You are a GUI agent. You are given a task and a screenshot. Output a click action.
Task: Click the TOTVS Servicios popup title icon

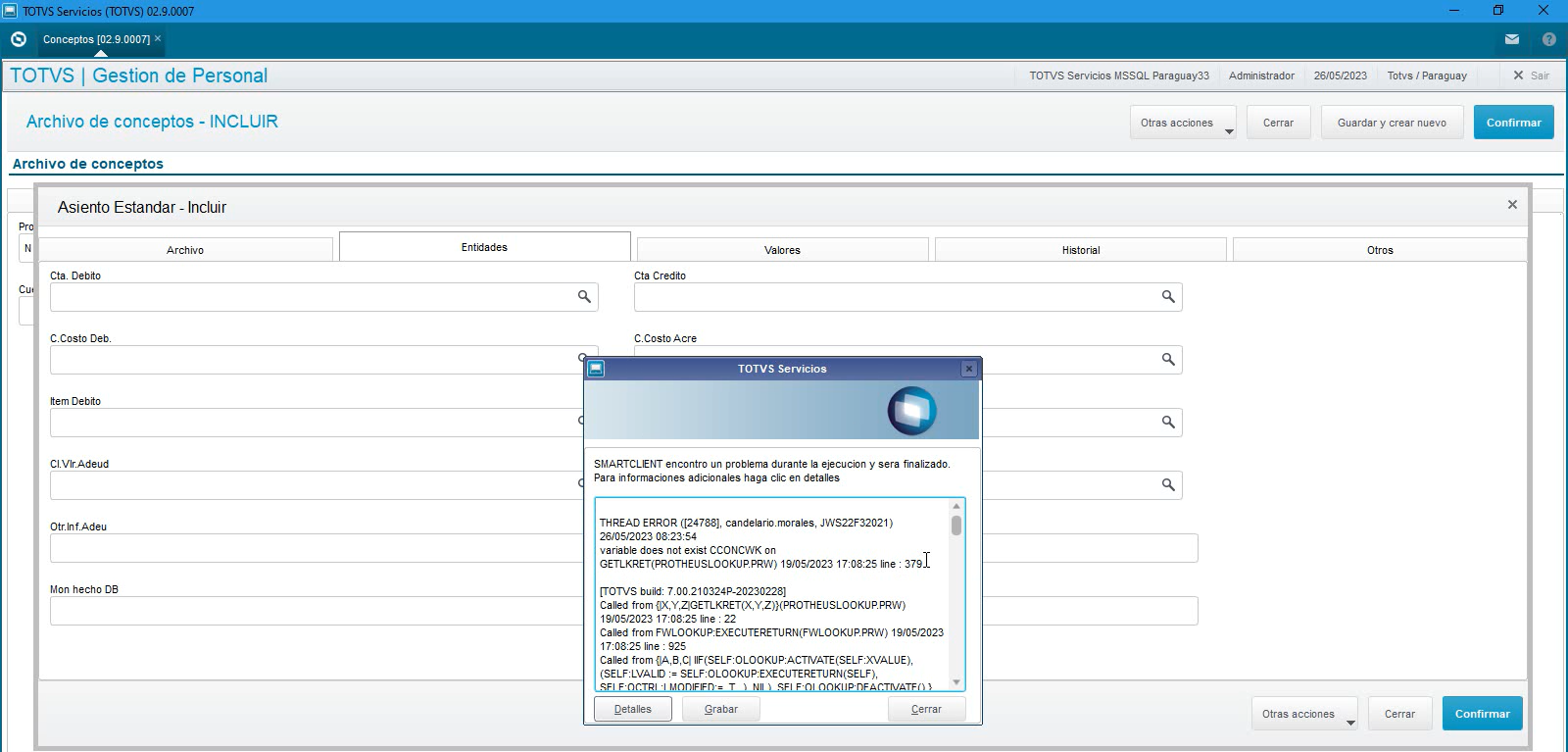click(x=596, y=369)
